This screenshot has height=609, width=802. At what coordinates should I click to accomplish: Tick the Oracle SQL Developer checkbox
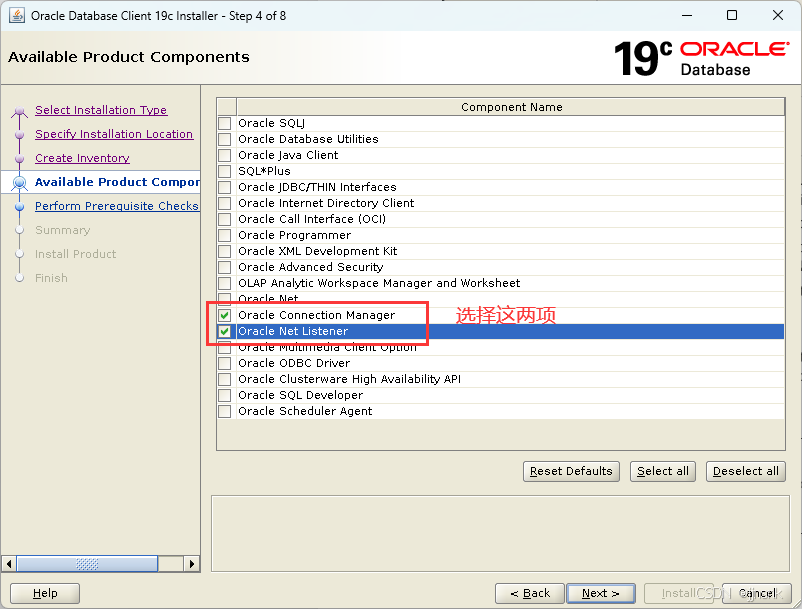pyautogui.click(x=225, y=395)
